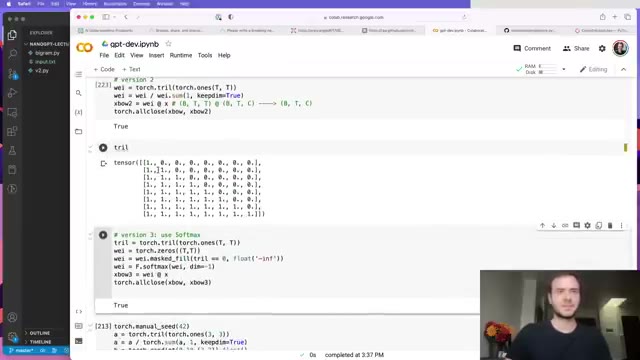Image resolution: width=640 pixels, height=360 pixels.
Task: Delete cell trash icon
Action: [x=610, y=225]
